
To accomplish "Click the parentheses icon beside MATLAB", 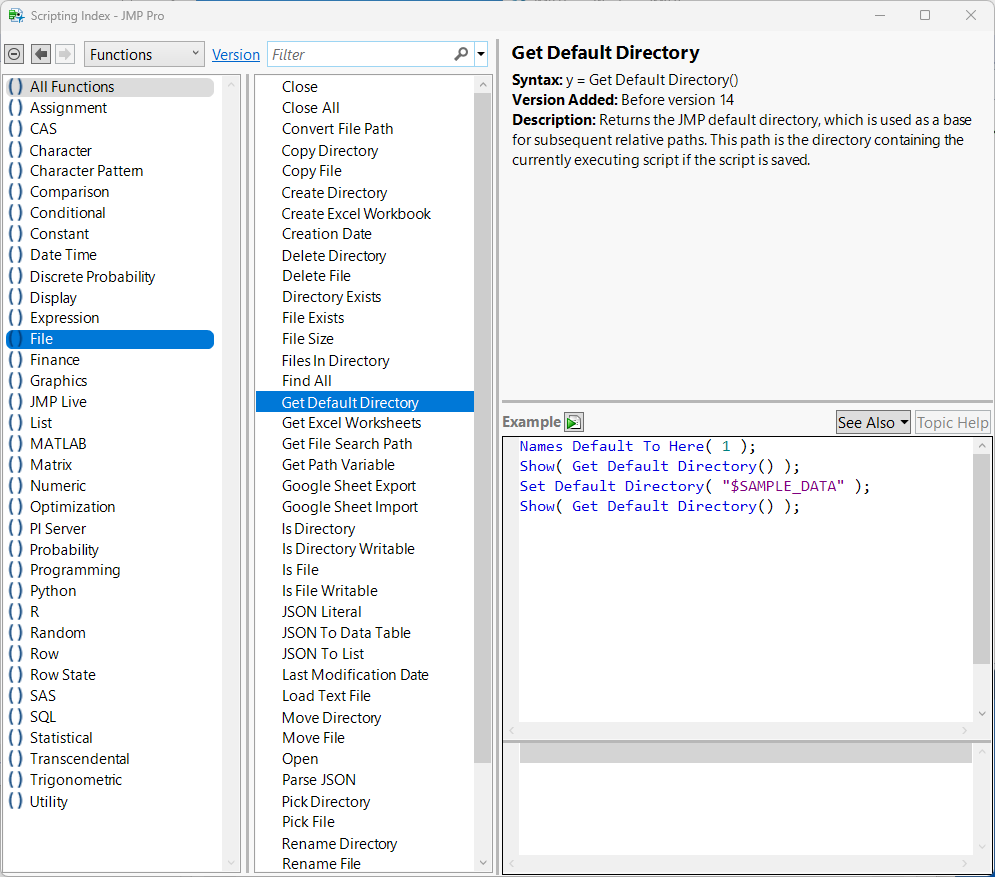I will pyautogui.click(x=15, y=444).
